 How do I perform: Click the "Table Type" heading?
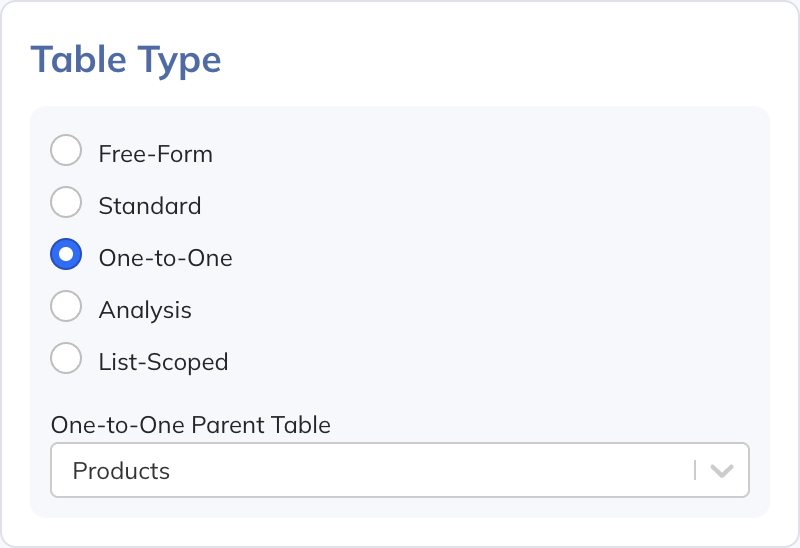(126, 60)
